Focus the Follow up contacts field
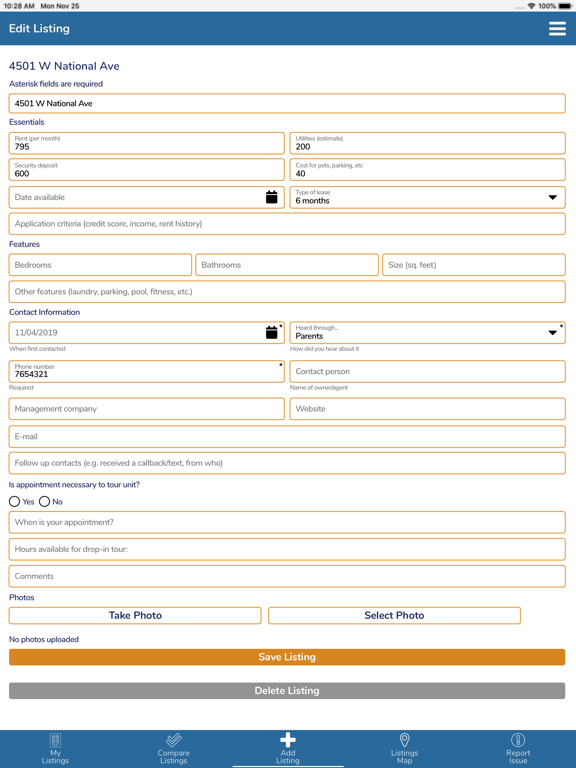Image resolution: width=576 pixels, height=768 pixels. tap(287, 463)
